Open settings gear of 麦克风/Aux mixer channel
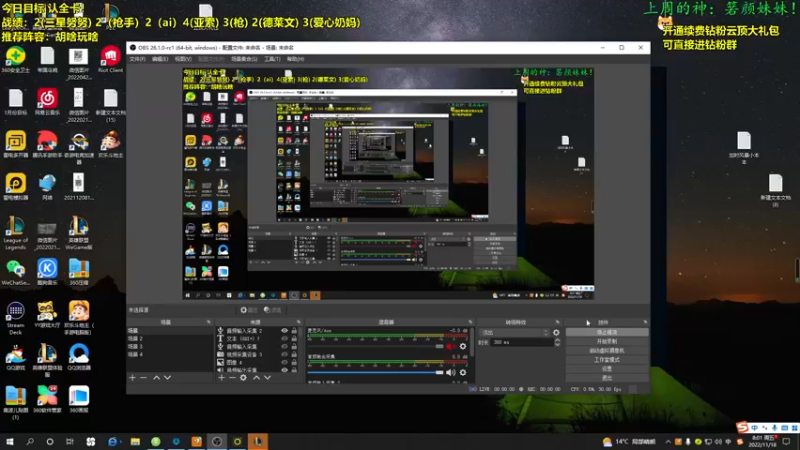The image size is (800, 450). click(x=463, y=346)
